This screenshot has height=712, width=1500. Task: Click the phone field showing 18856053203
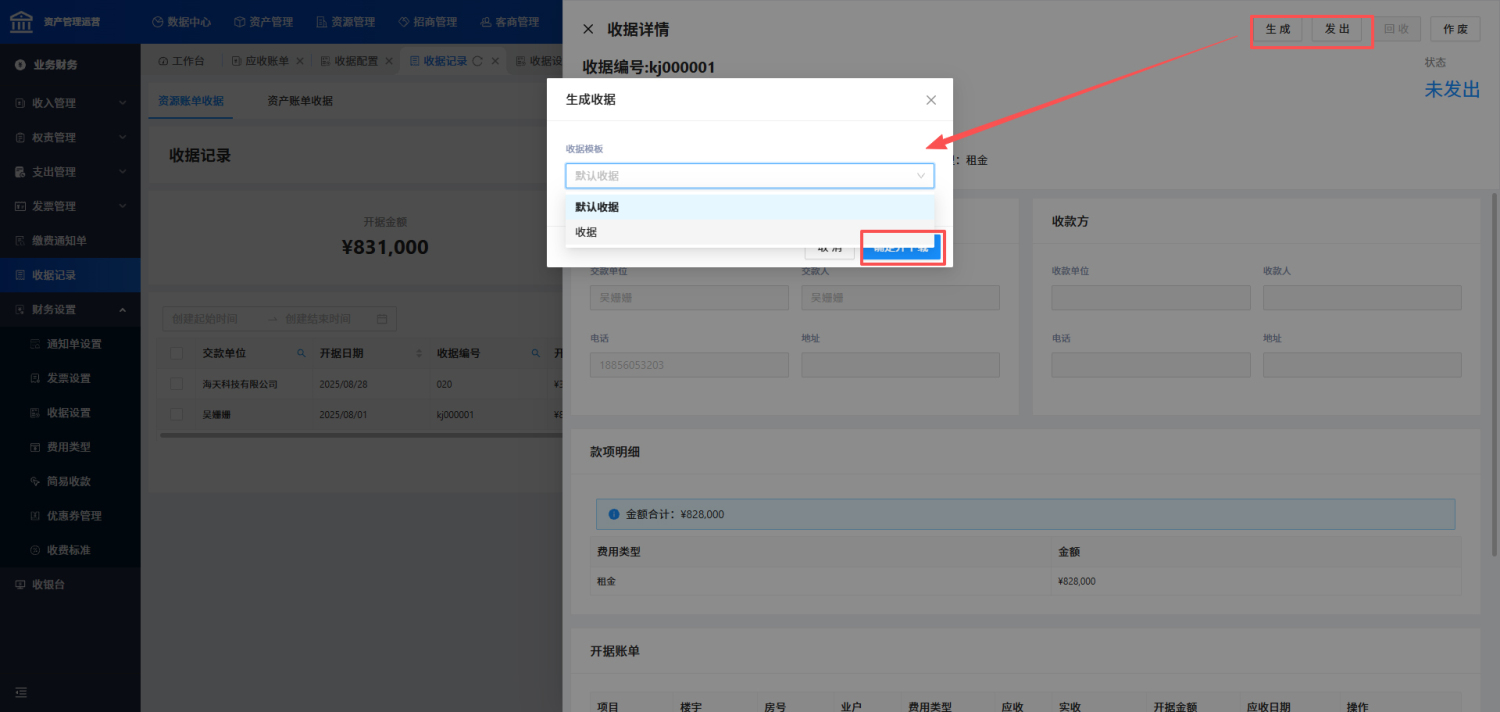point(689,365)
